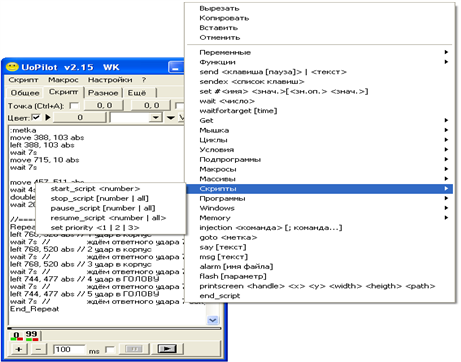This screenshot has height=362, width=461.
Task: Expand the Подпрограммы submenu
Action: tap(319, 159)
